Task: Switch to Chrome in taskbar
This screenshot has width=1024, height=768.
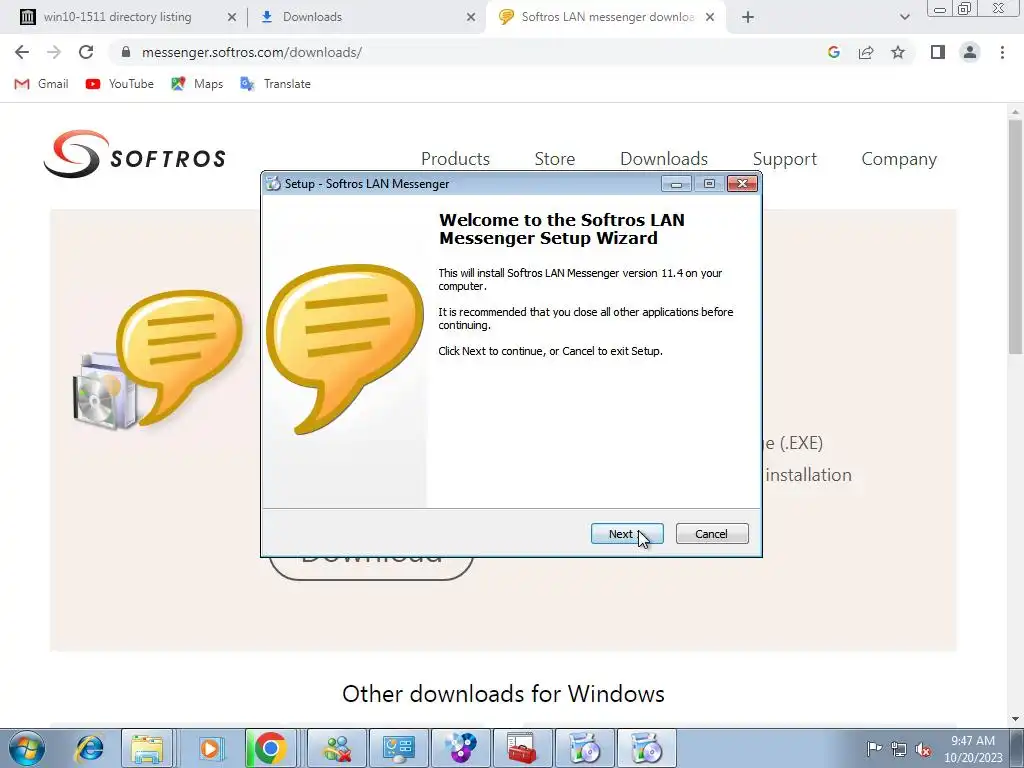Action: pyautogui.click(x=270, y=748)
